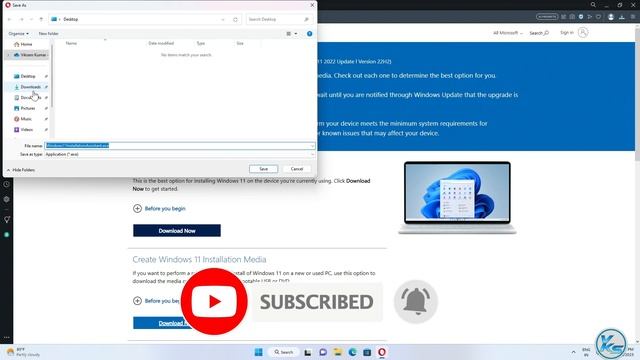
Task: Open History clock icon in Opera sidebar
Action: click(7, 184)
